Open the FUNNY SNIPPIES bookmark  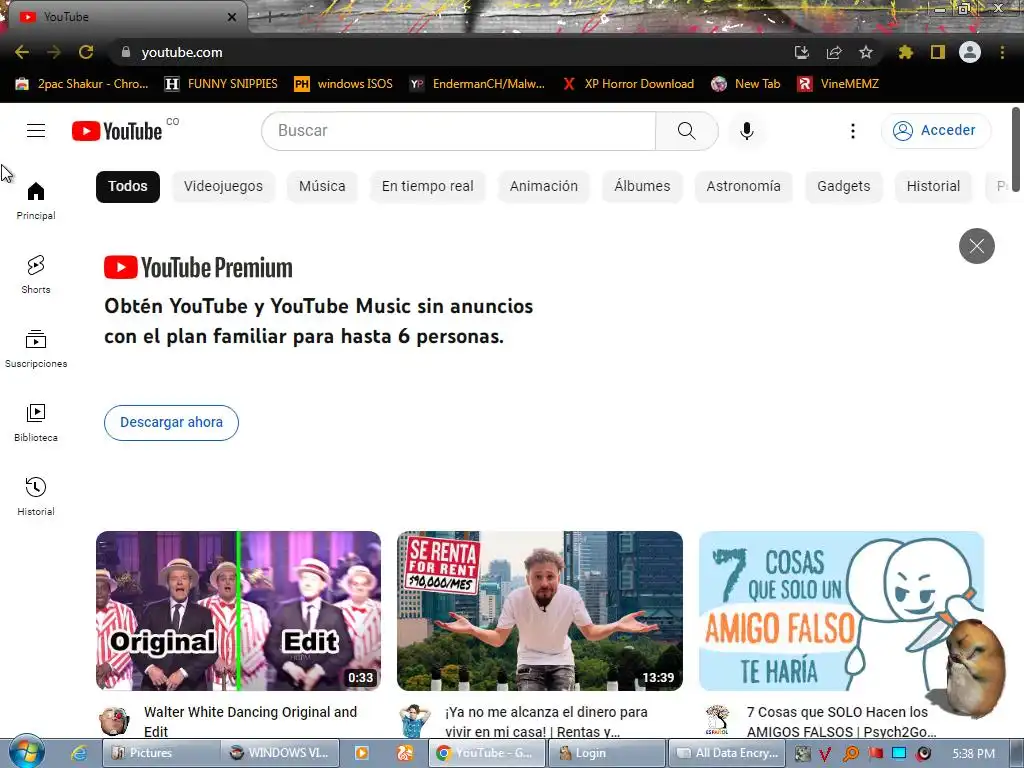pyautogui.click(x=221, y=84)
